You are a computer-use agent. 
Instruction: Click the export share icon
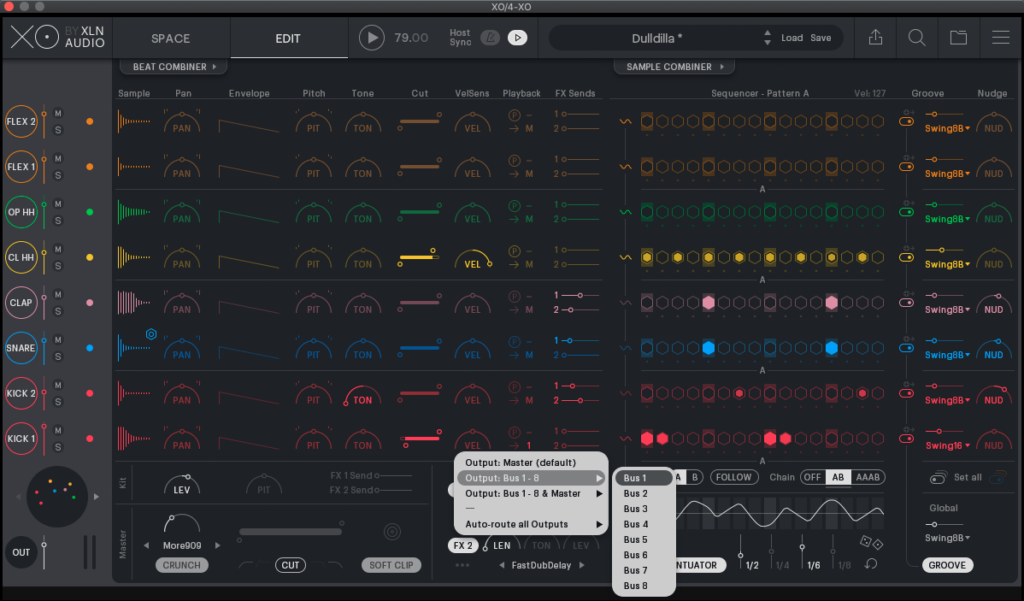[875, 38]
